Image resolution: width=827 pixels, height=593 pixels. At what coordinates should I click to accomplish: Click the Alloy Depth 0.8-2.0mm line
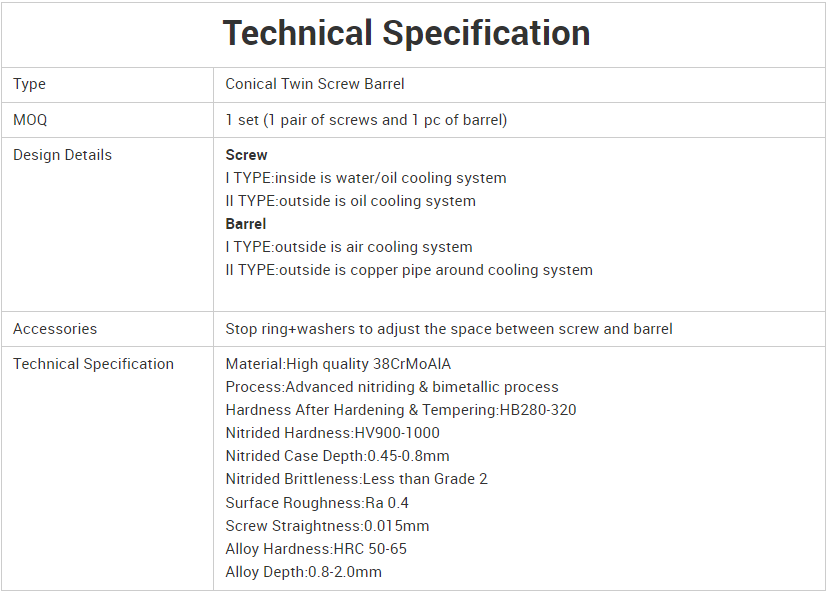pyautogui.click(x=304, y=572)
